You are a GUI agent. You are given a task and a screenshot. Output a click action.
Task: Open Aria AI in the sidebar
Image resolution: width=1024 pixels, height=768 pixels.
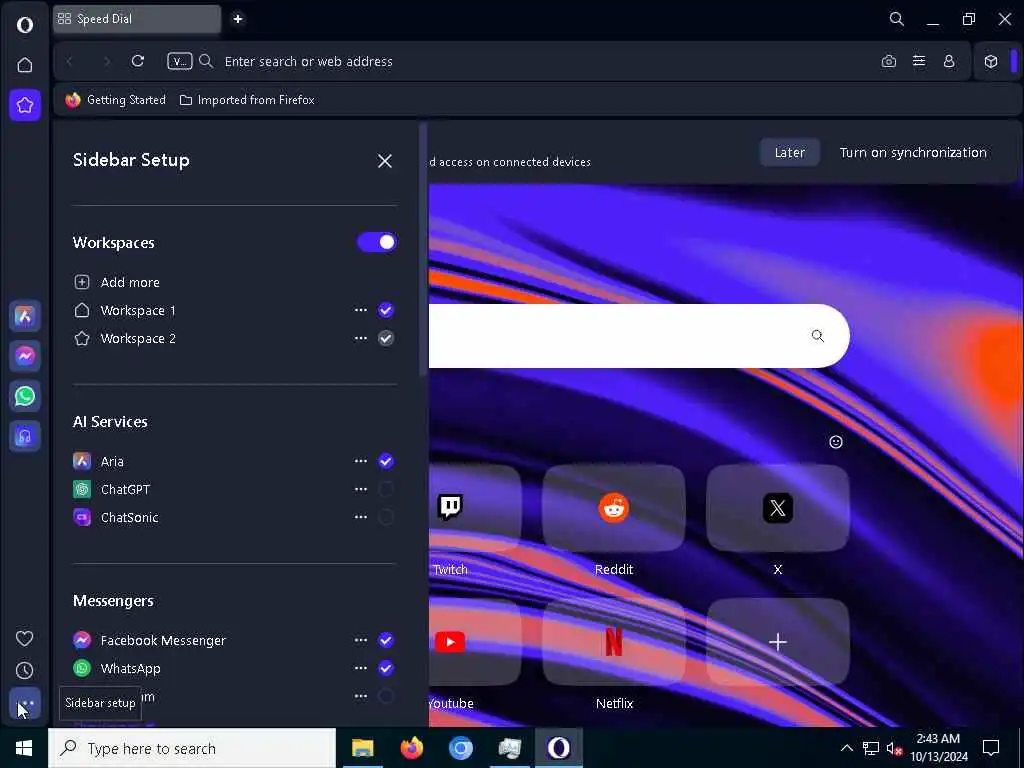click(x=25, y=316)
